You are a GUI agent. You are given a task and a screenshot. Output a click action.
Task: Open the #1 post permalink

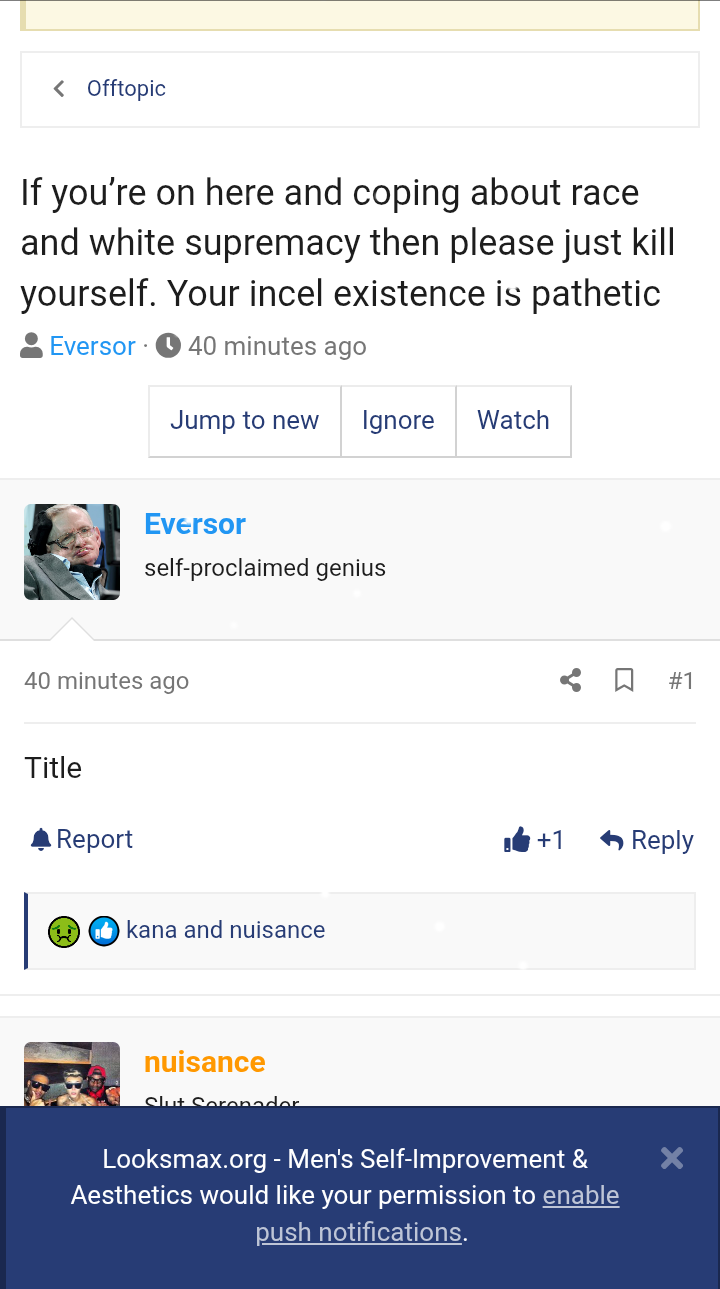pyautogui.click(x=681, y=681)
